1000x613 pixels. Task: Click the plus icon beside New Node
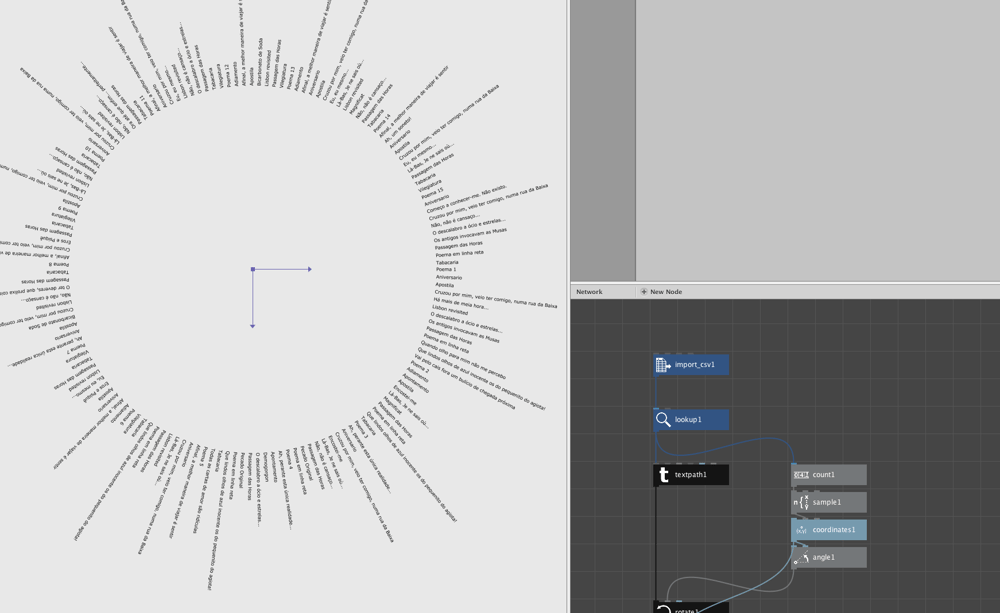(643, 292)
